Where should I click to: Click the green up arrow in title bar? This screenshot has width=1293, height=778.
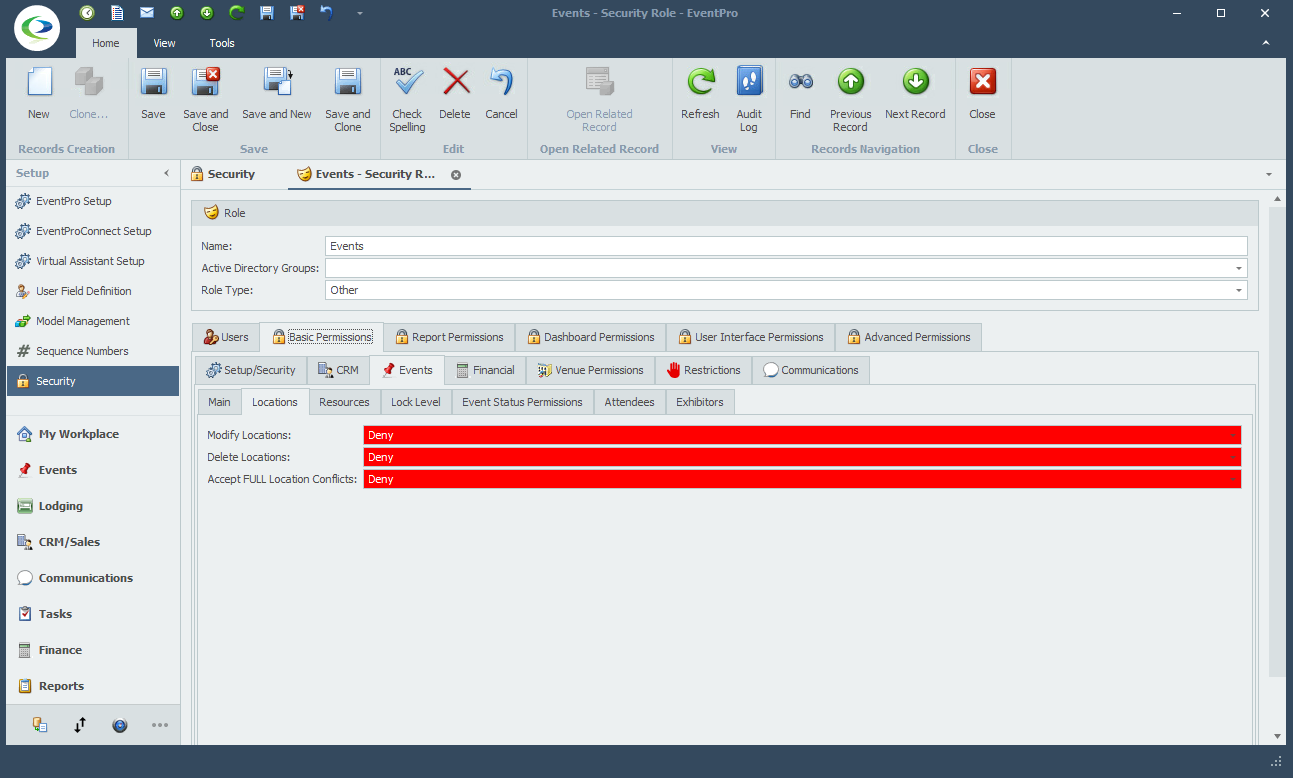177,13
